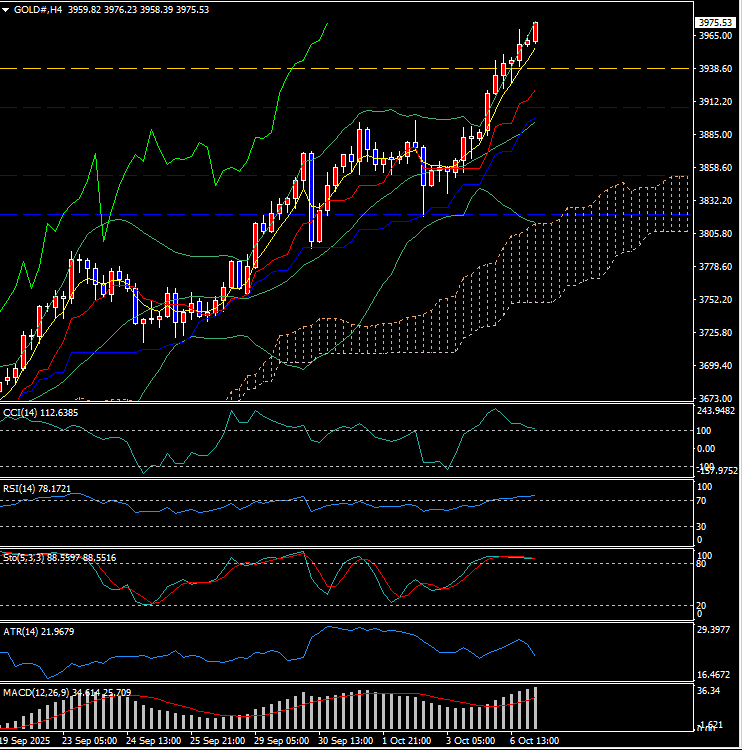Click the GOLD#,H4 symbol title
This screenshot has width=742, height=750.
coord(41,10)
